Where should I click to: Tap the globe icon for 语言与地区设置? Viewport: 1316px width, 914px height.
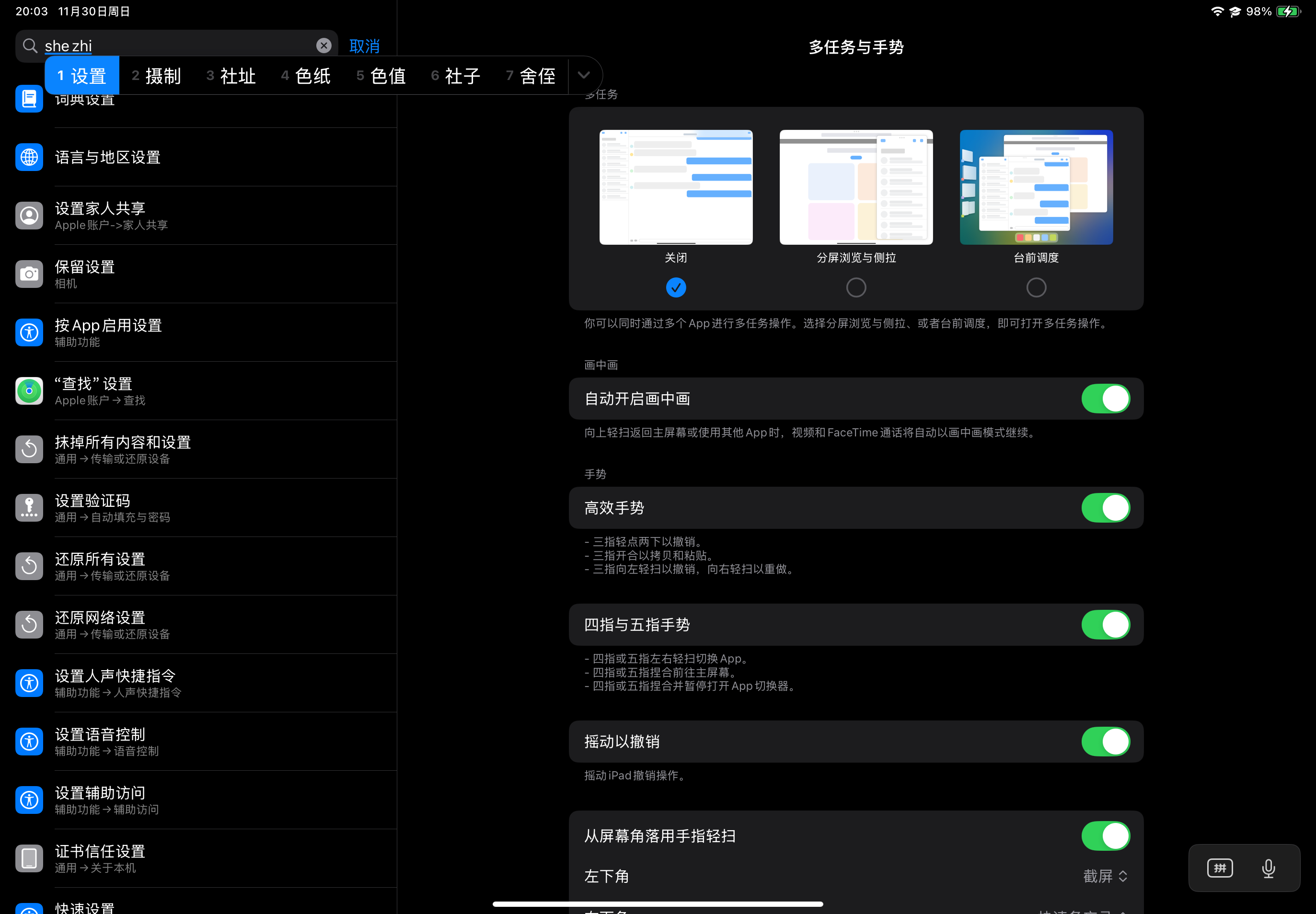click(29, 157)
